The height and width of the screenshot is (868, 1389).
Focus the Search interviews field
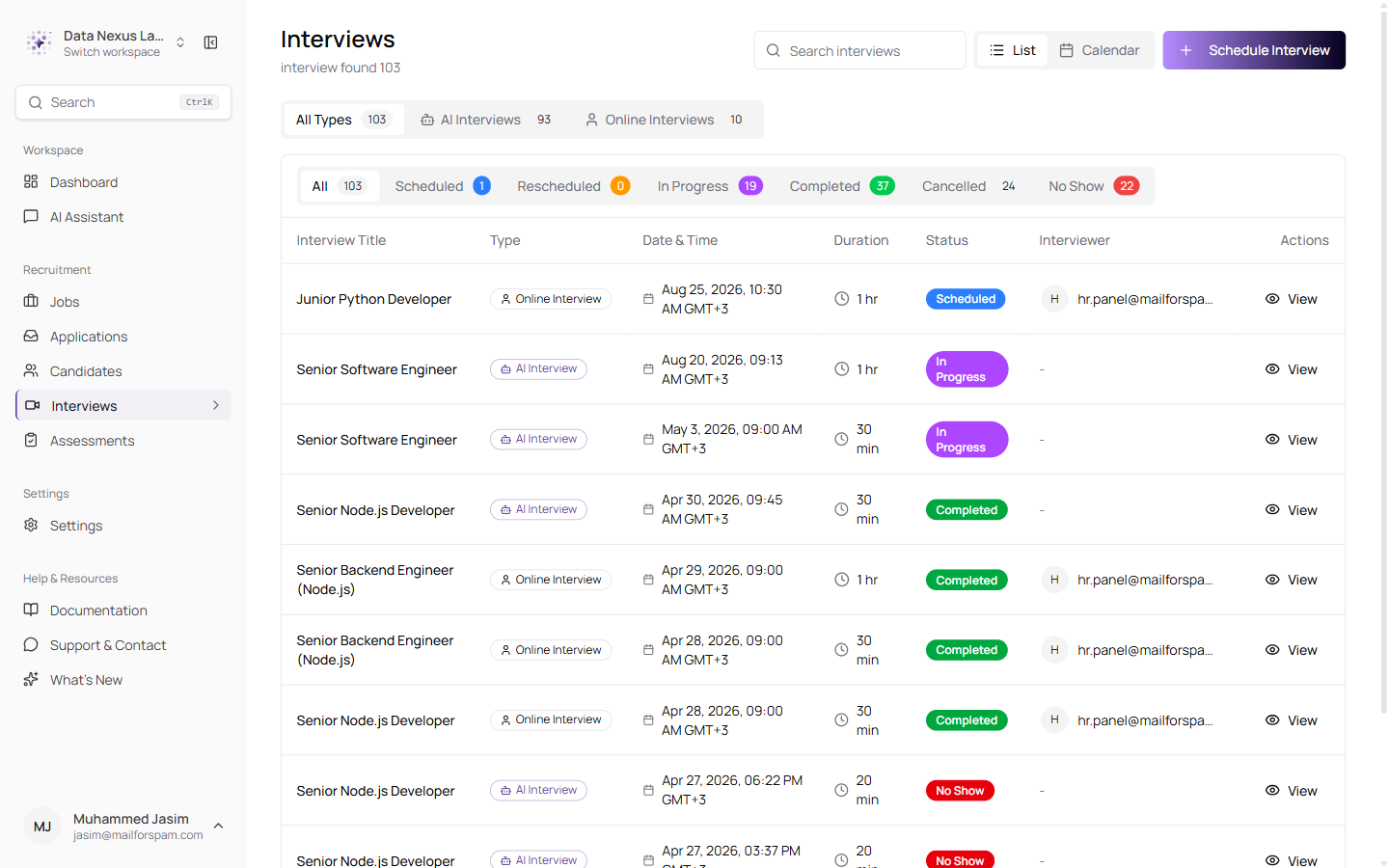(x=859, y=50)
